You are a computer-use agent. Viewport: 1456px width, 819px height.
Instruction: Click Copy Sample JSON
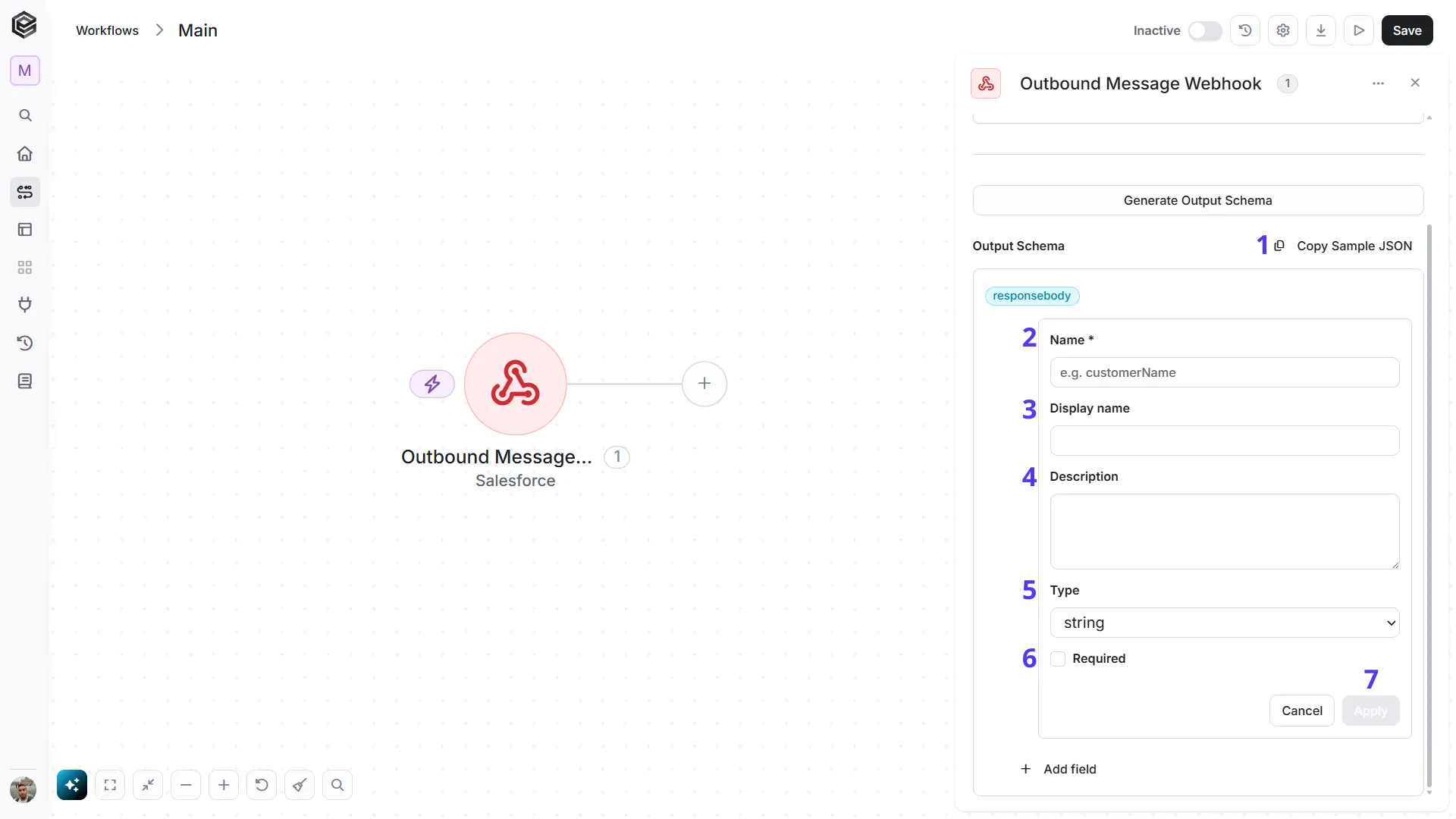[1342, 246]
